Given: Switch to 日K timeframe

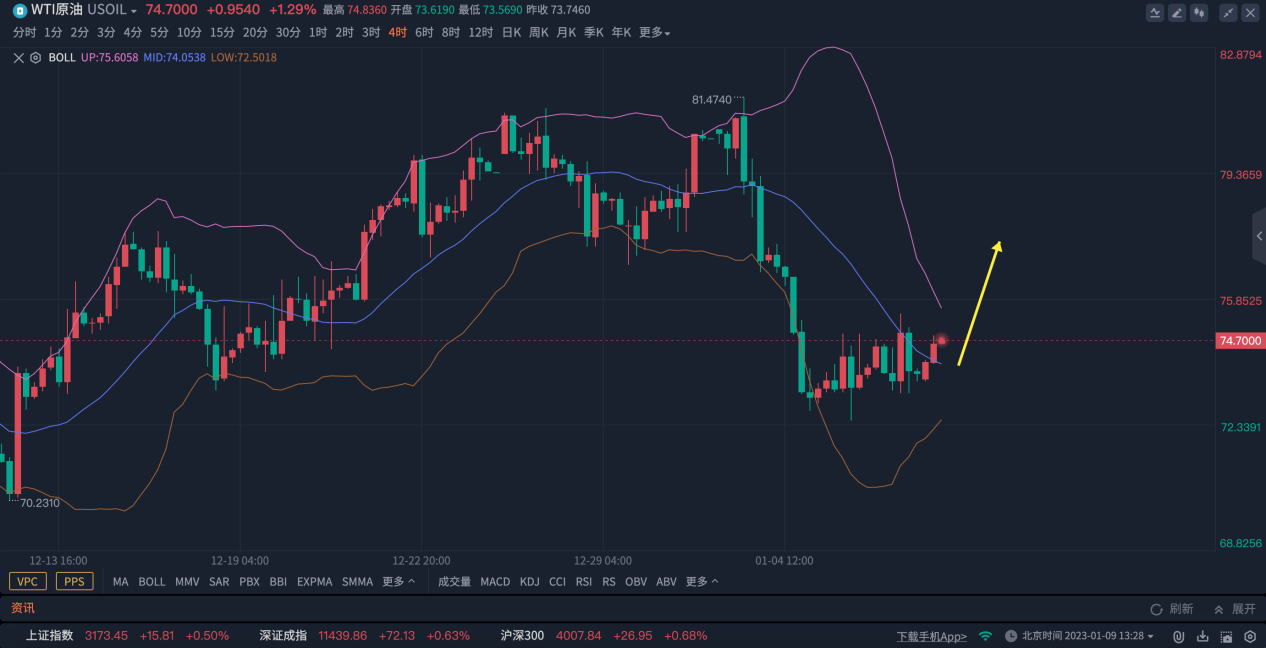Looking at the screenshot, I should coord(511,32).
